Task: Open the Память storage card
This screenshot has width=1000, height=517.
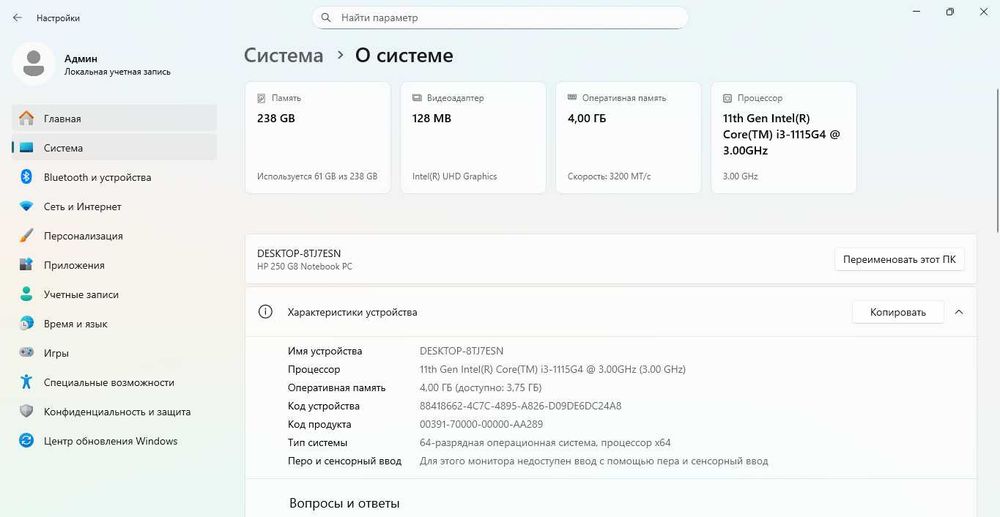Action: tap(317, 137)
